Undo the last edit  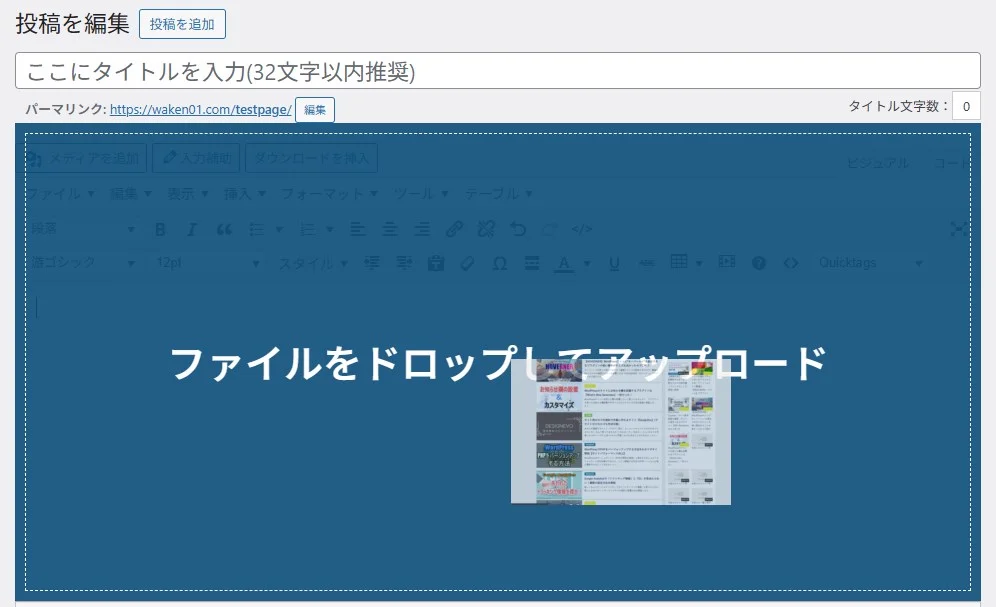pos(518,229)
